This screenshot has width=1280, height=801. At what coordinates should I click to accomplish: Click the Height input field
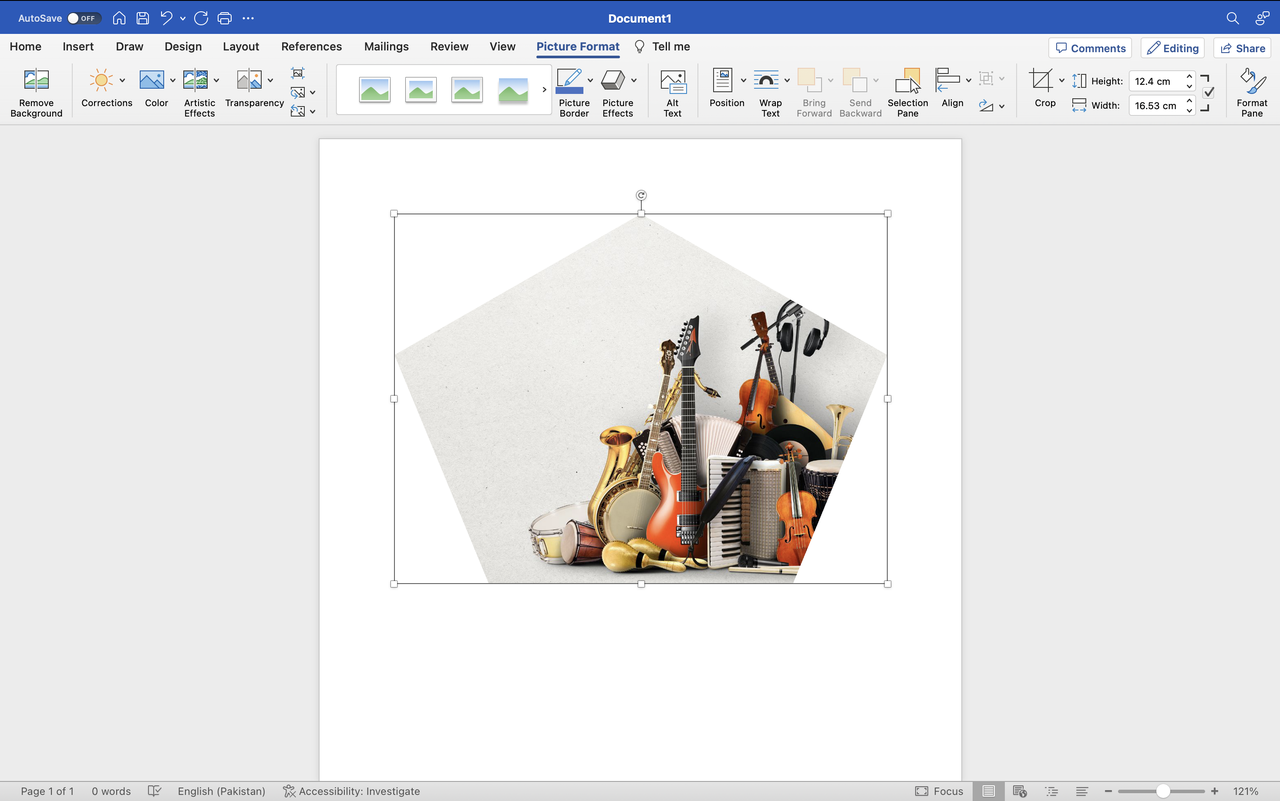pyautogui.click(x=1156, y=81)
